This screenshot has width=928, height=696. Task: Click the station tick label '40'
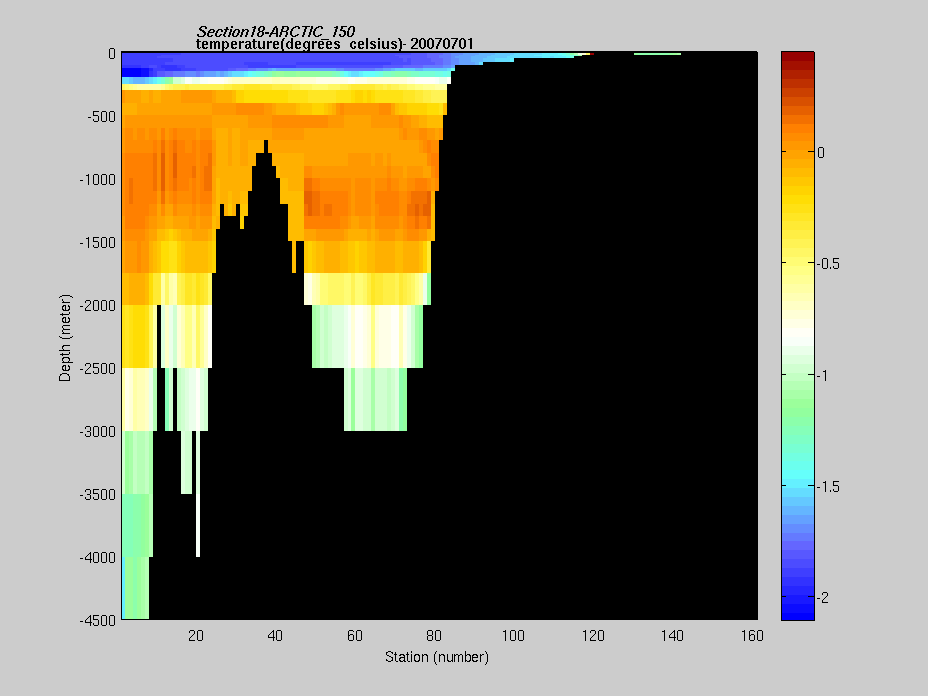coord(275,636)
